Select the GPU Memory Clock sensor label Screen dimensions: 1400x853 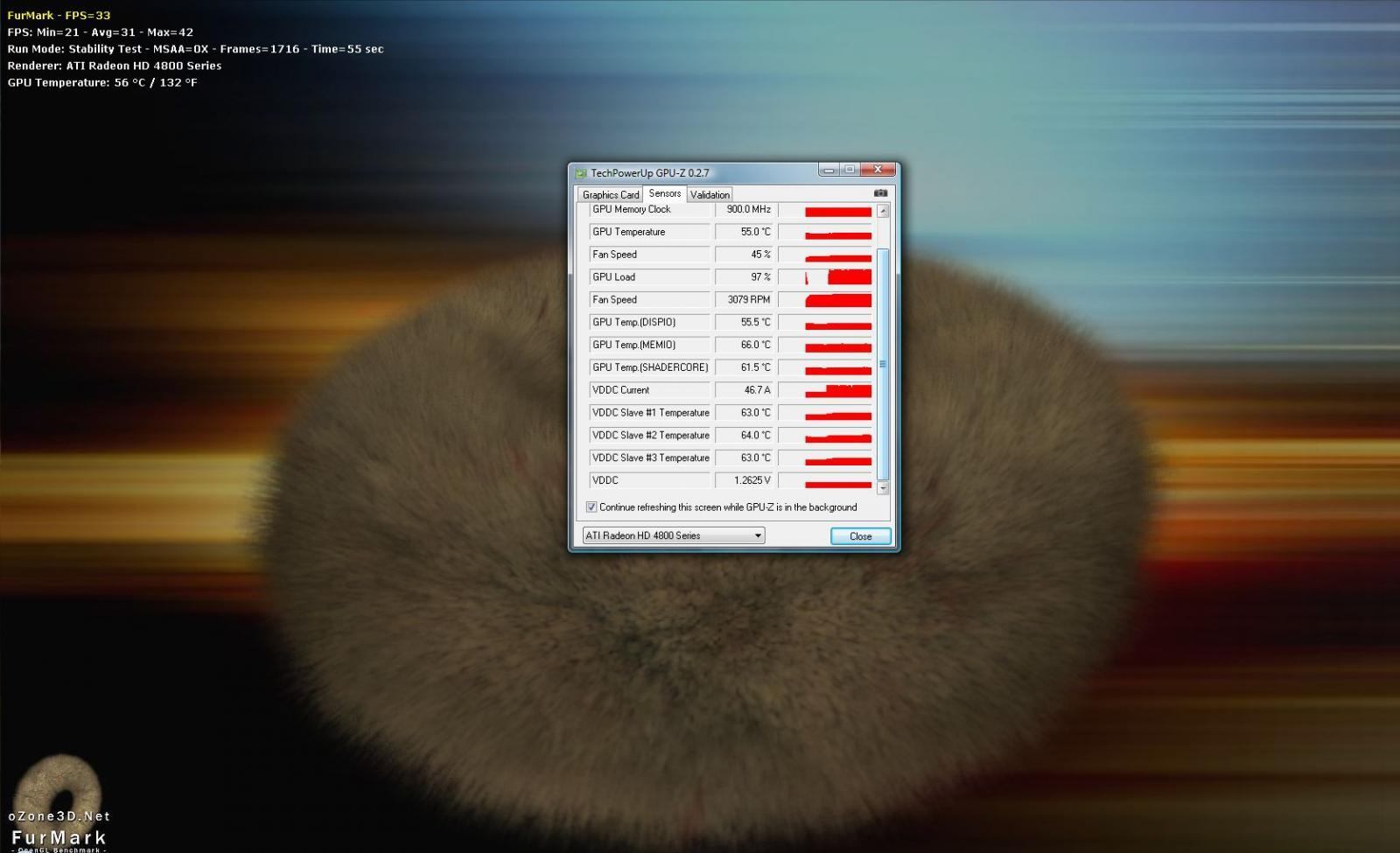click(x=649, y=210)
